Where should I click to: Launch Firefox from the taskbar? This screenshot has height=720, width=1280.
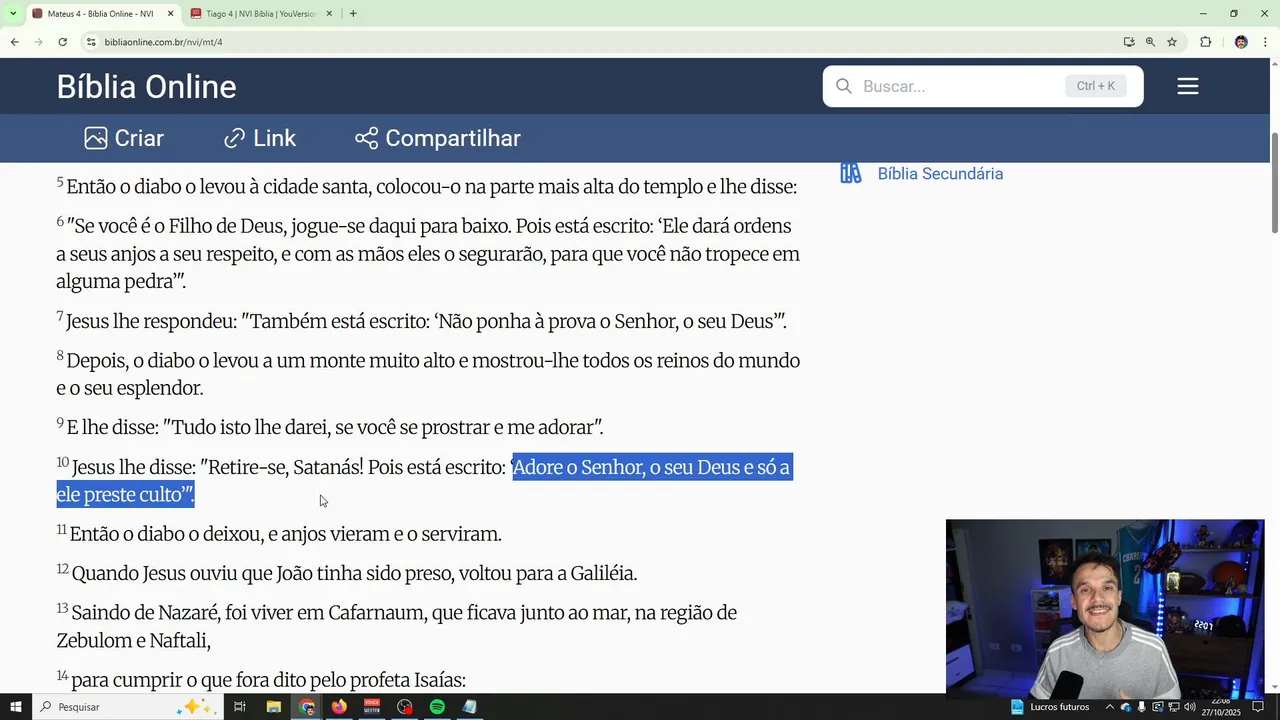click(x=339, y=707)
